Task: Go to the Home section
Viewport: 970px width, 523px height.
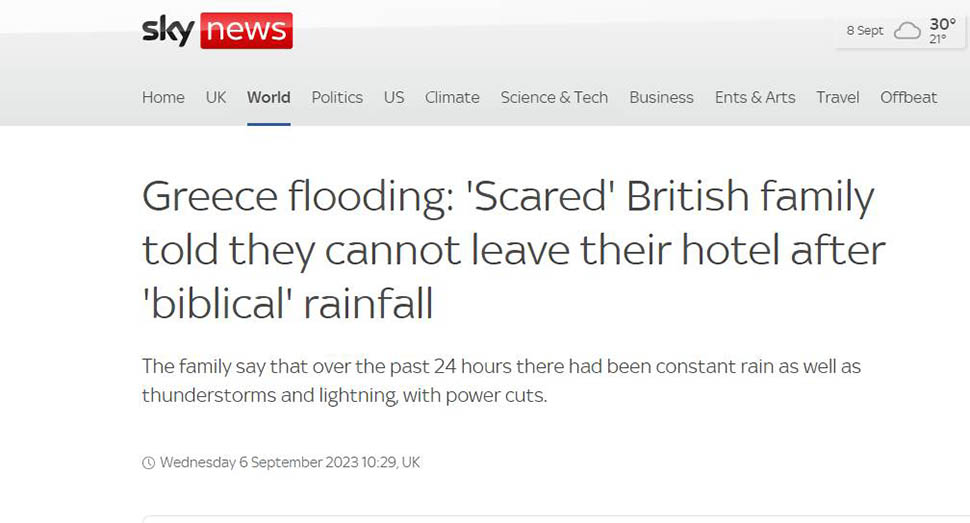Action: coord(163,97)
